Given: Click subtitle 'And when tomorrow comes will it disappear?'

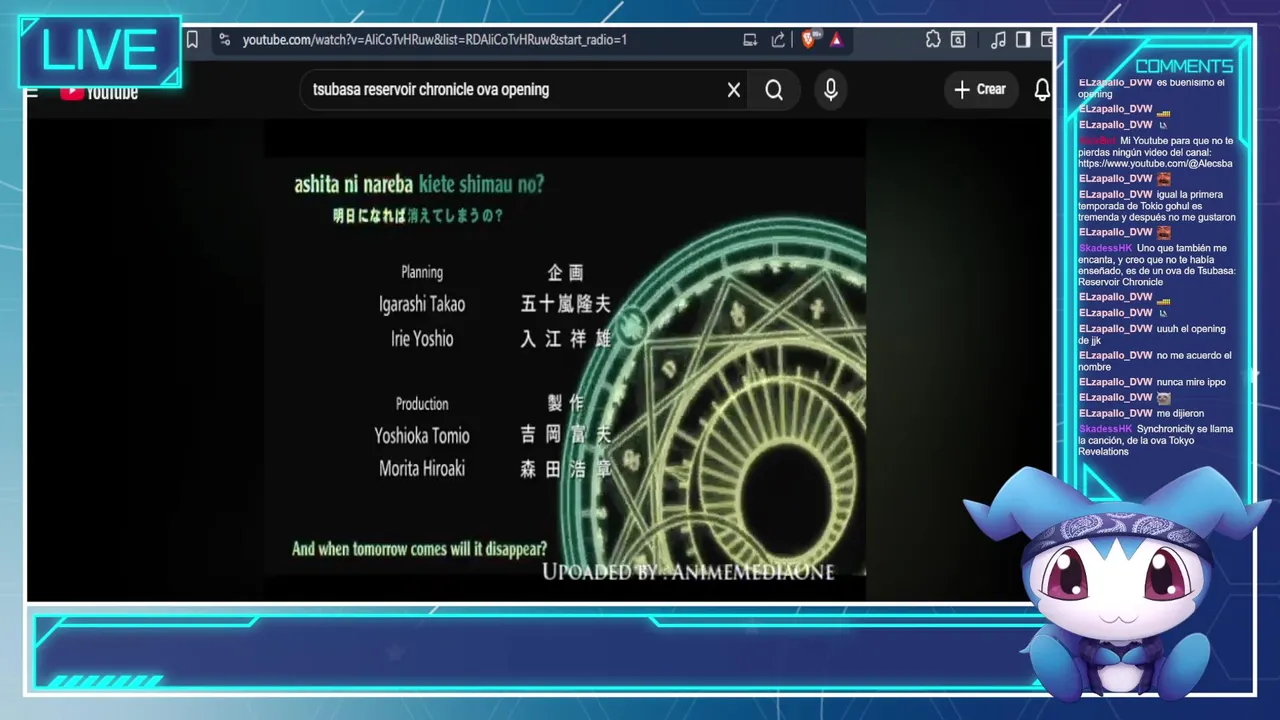Looking at the screenshot, I should pos(420,549).
